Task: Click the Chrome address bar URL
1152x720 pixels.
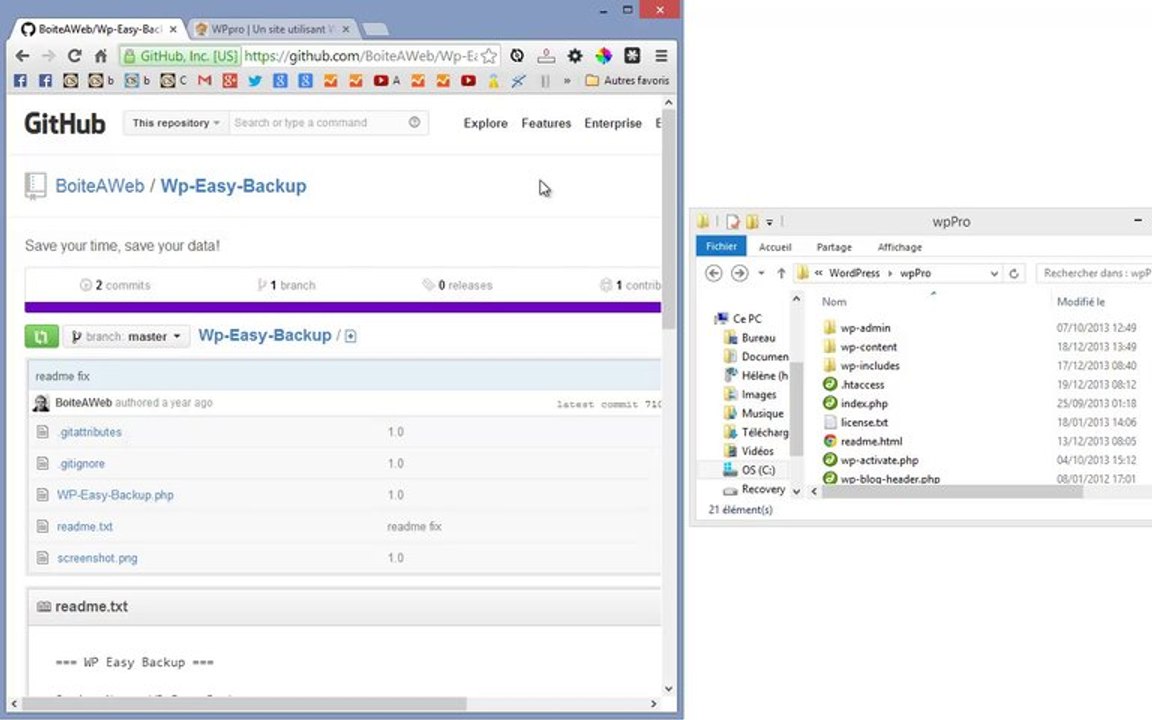Action: (x=360, y=56)
